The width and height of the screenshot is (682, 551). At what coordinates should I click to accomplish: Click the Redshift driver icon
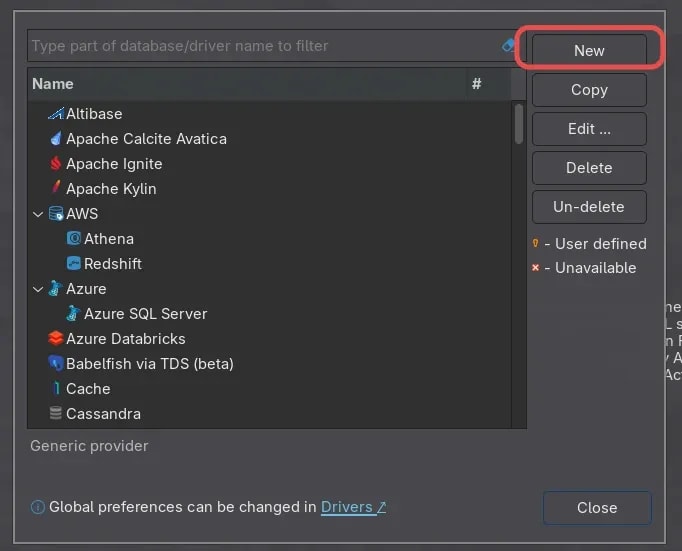pyautogui.click(x=74, y=263)
